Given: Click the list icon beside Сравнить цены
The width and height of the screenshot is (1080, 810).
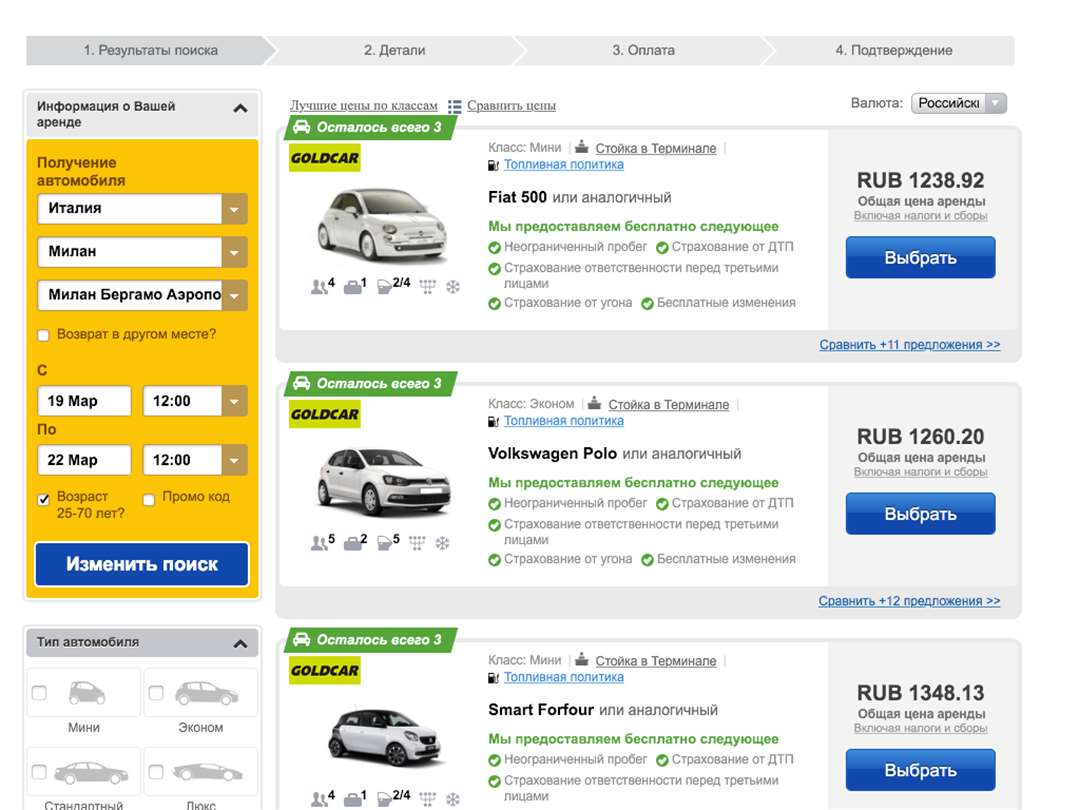Looking at the screenshot, I should [x=455, y=106].
